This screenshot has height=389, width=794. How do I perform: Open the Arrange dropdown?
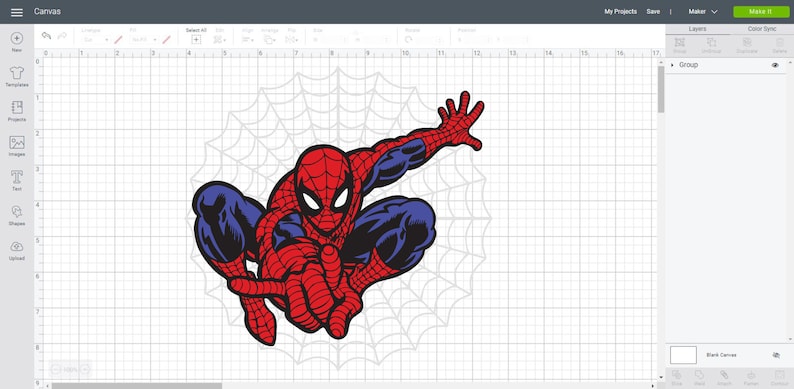[x=270, y=40]
